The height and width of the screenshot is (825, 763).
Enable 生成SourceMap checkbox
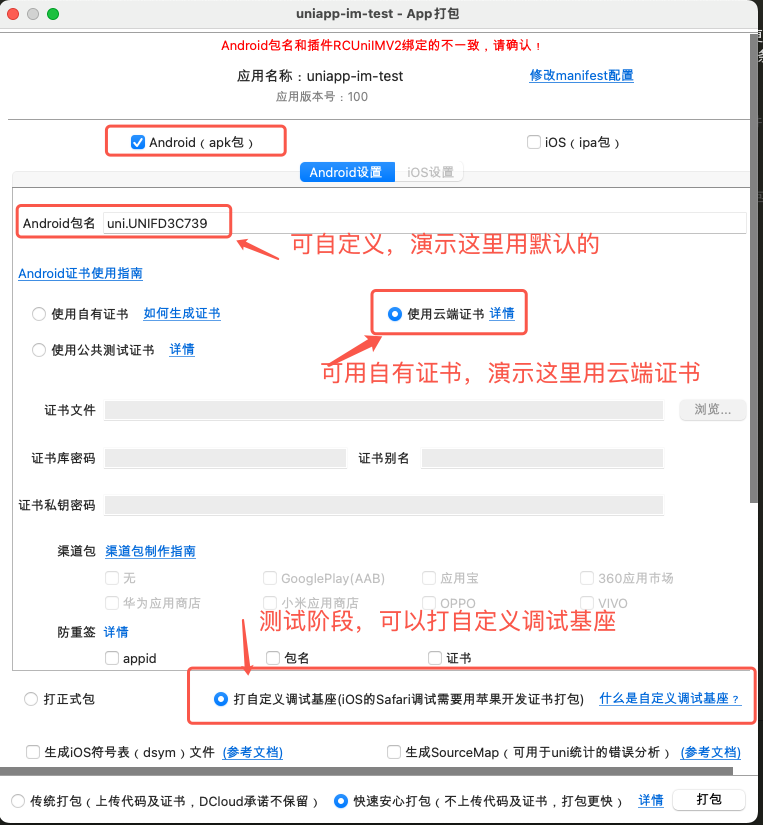(394, 752)
